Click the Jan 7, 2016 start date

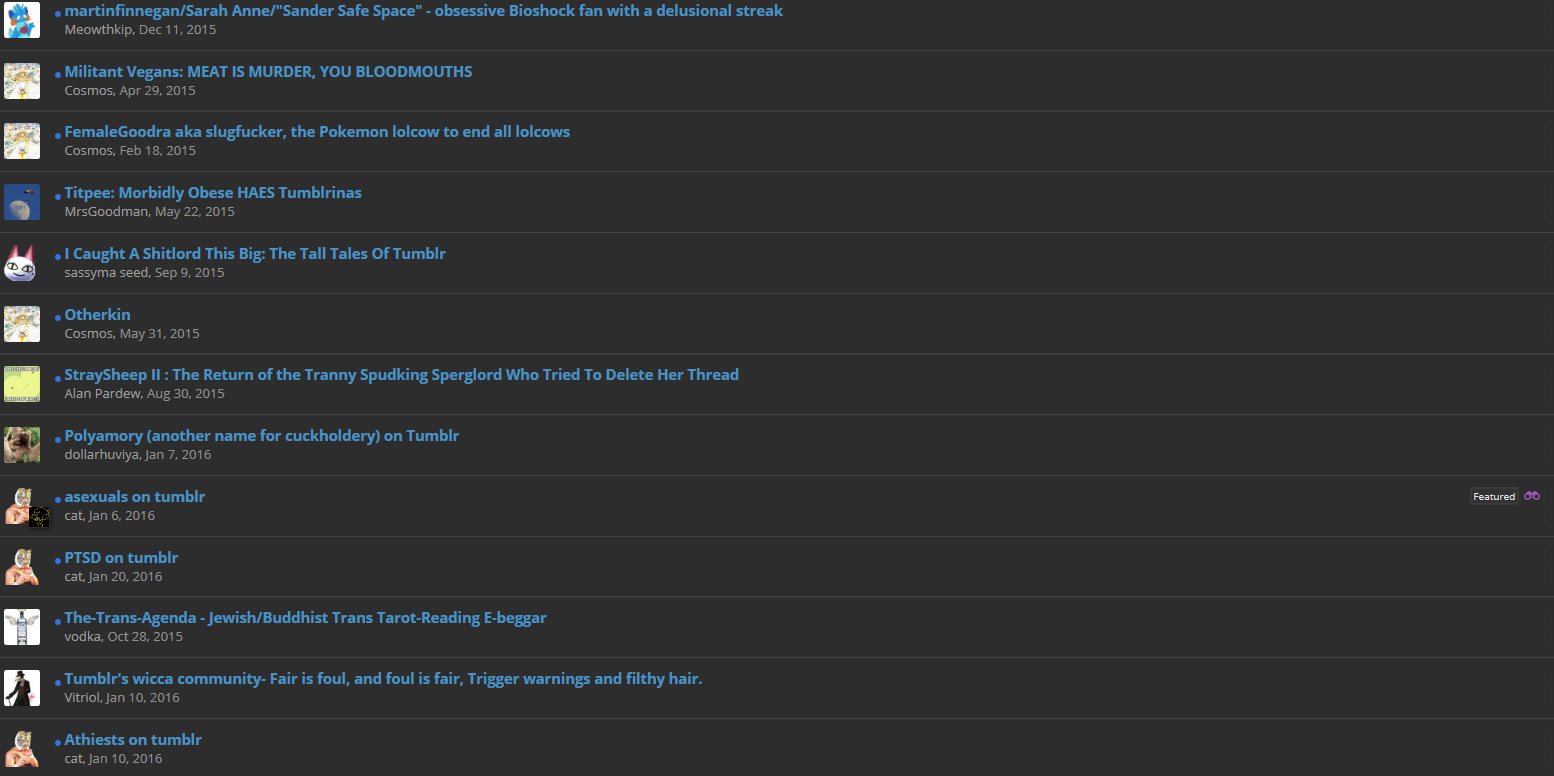[179, 455]
